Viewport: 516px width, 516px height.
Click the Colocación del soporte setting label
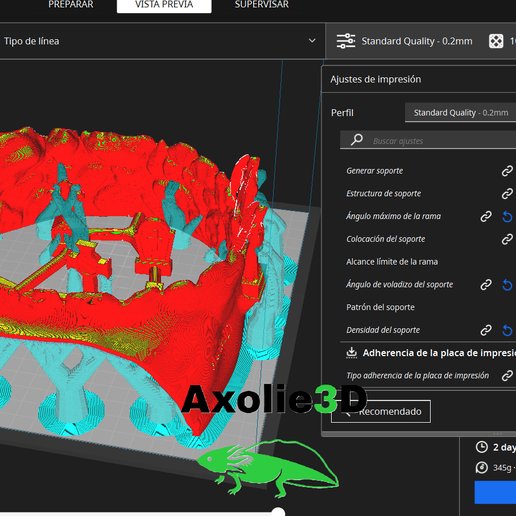click(x=386, y=239)
